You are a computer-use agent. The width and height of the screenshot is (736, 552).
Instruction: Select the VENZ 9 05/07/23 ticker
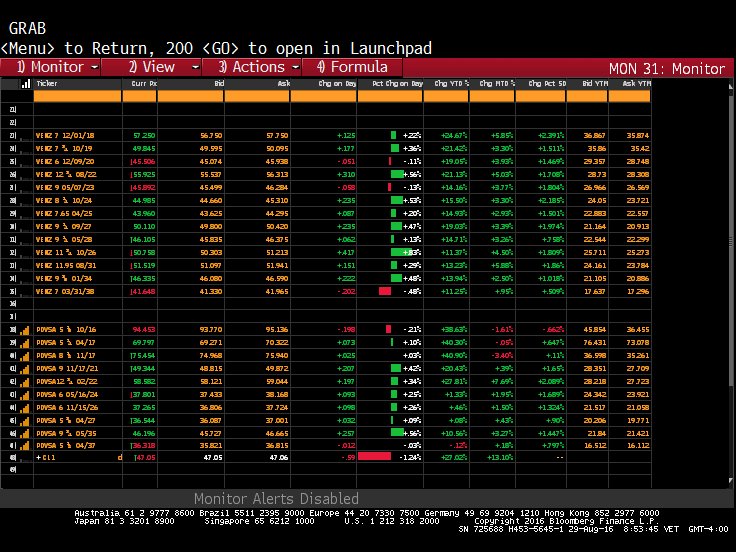coord(65,188)
